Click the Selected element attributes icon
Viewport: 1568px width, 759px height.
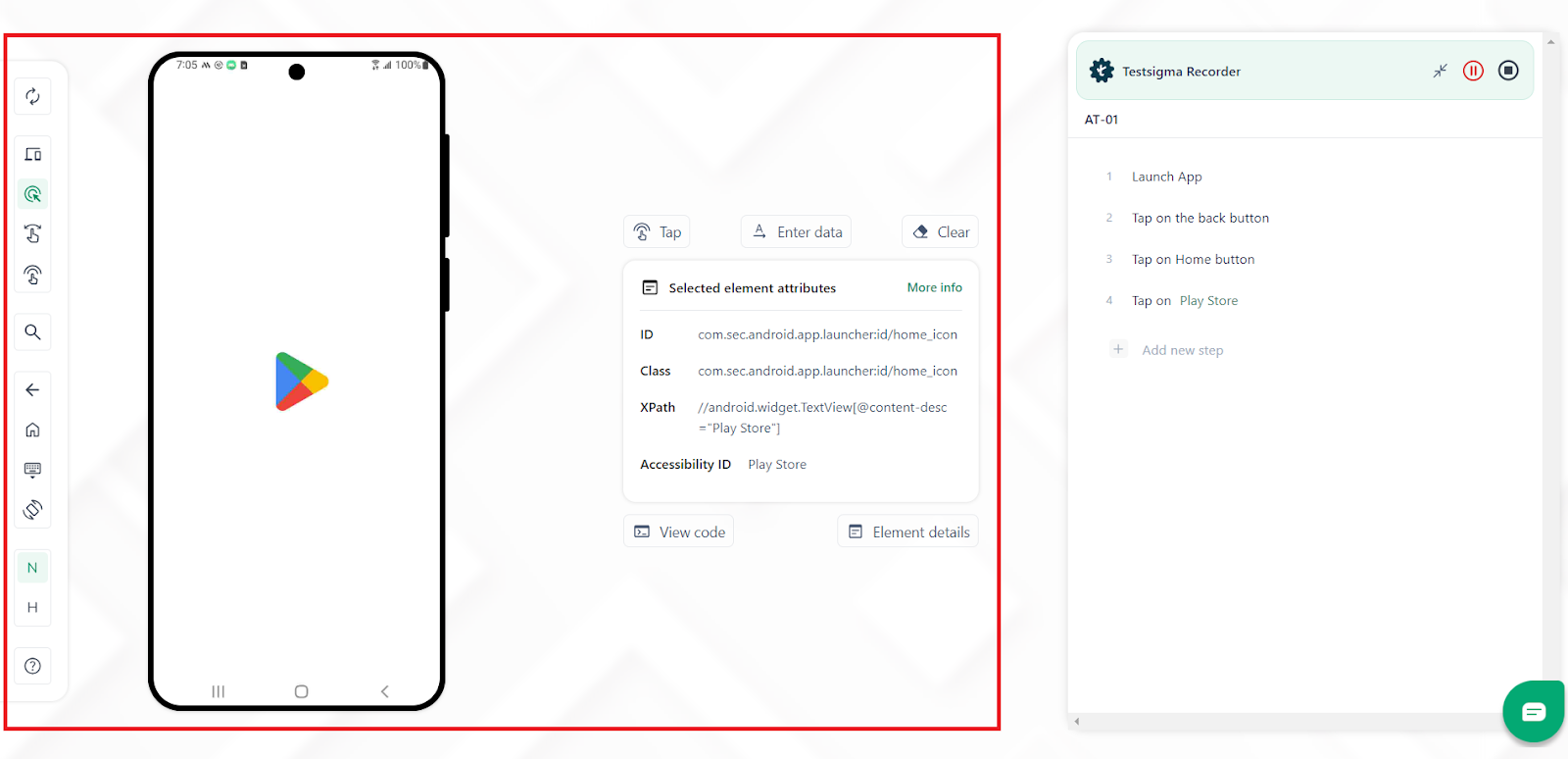(x=650, y=287)
